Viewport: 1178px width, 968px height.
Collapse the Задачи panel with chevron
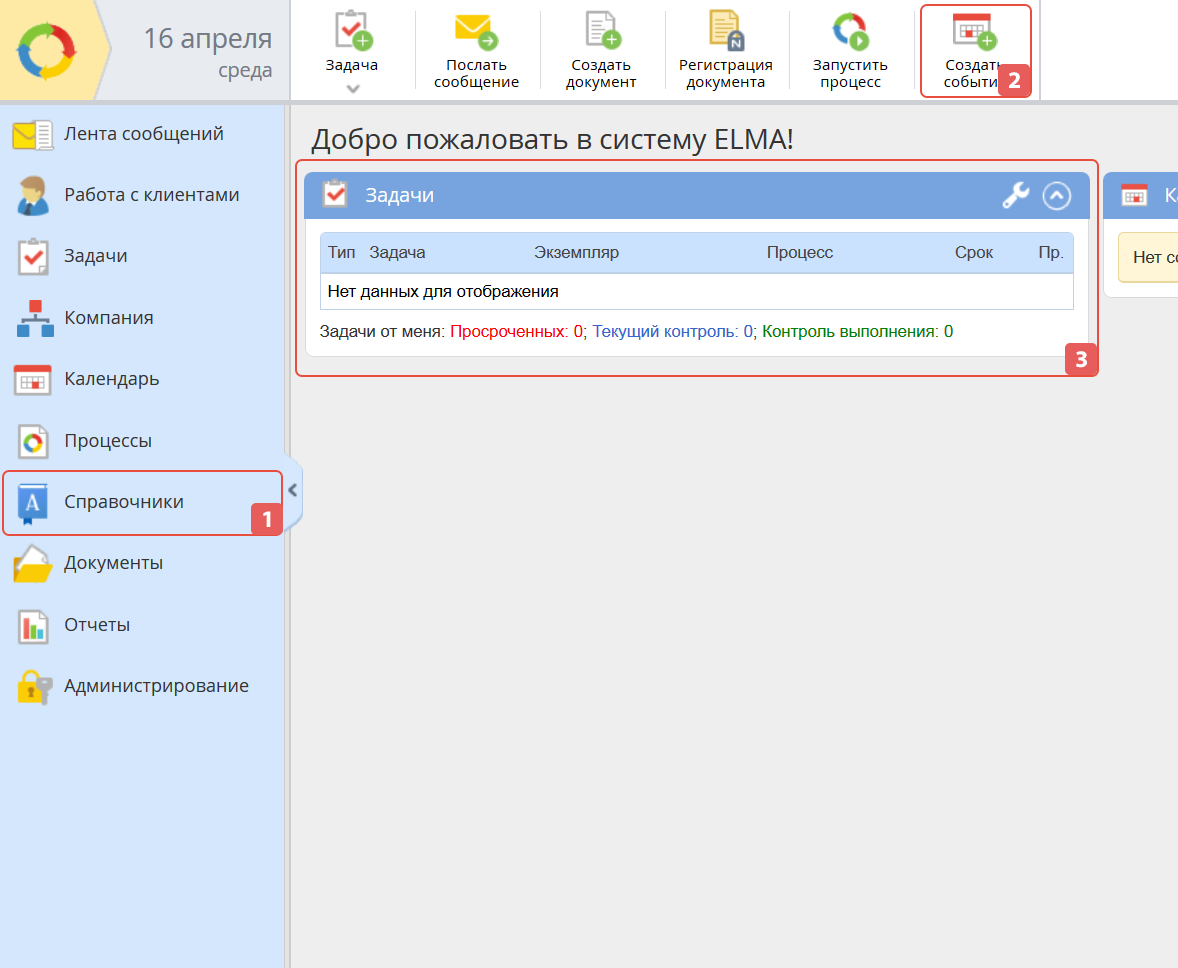tap(1057, 195)
